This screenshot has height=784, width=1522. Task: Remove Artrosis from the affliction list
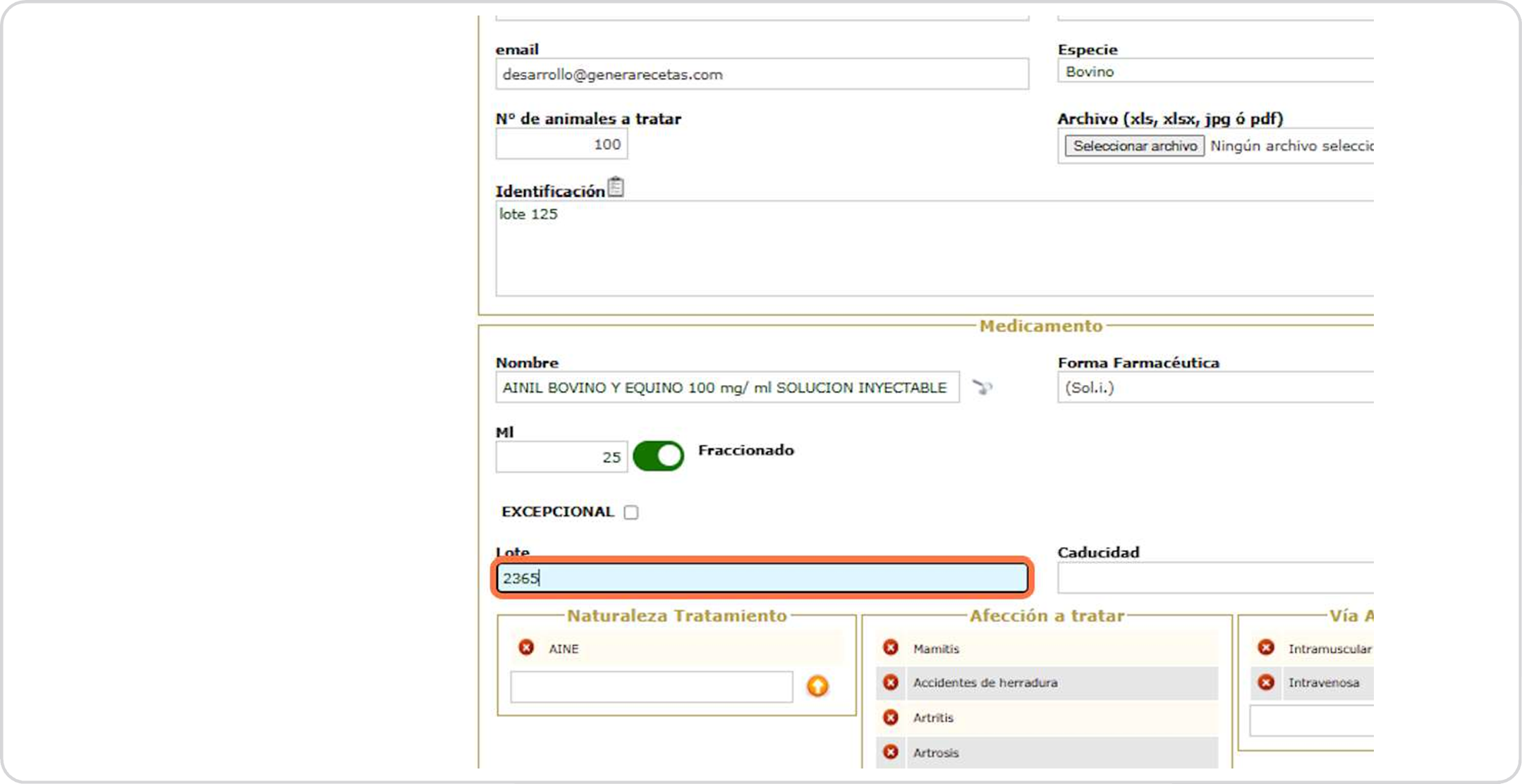tap(891, 752)
